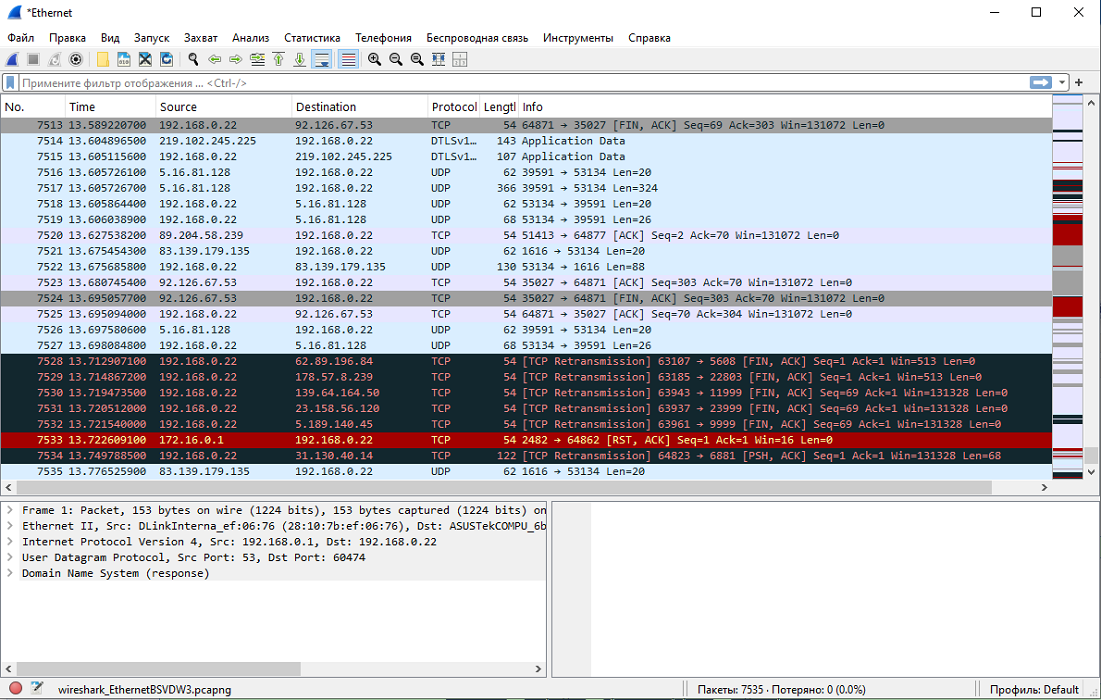Select packet 7528 TCP Retransmission row
The width and height of the screenshot is (1101, 700).
[527, 362]
